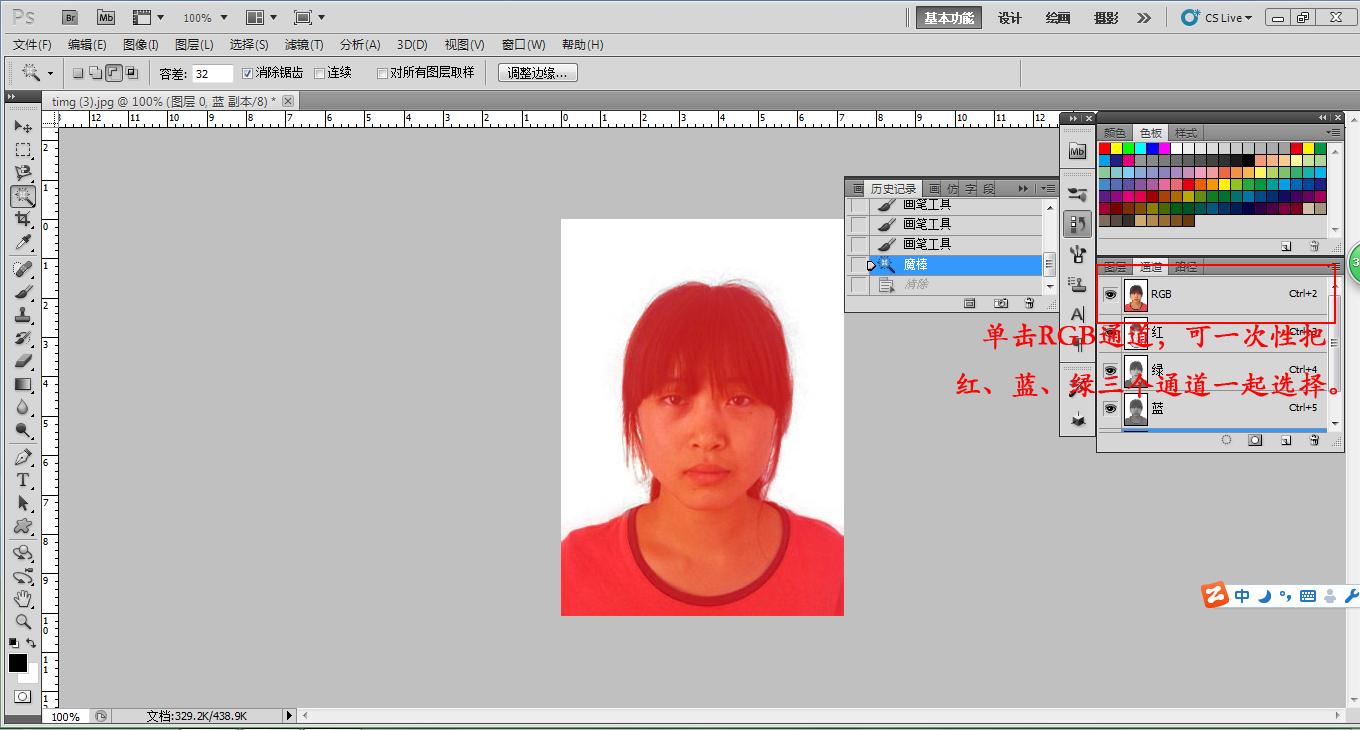Viewport: 1360px width, 730px height.
Task: Select the Eraser tool
Action: (23, 361)
